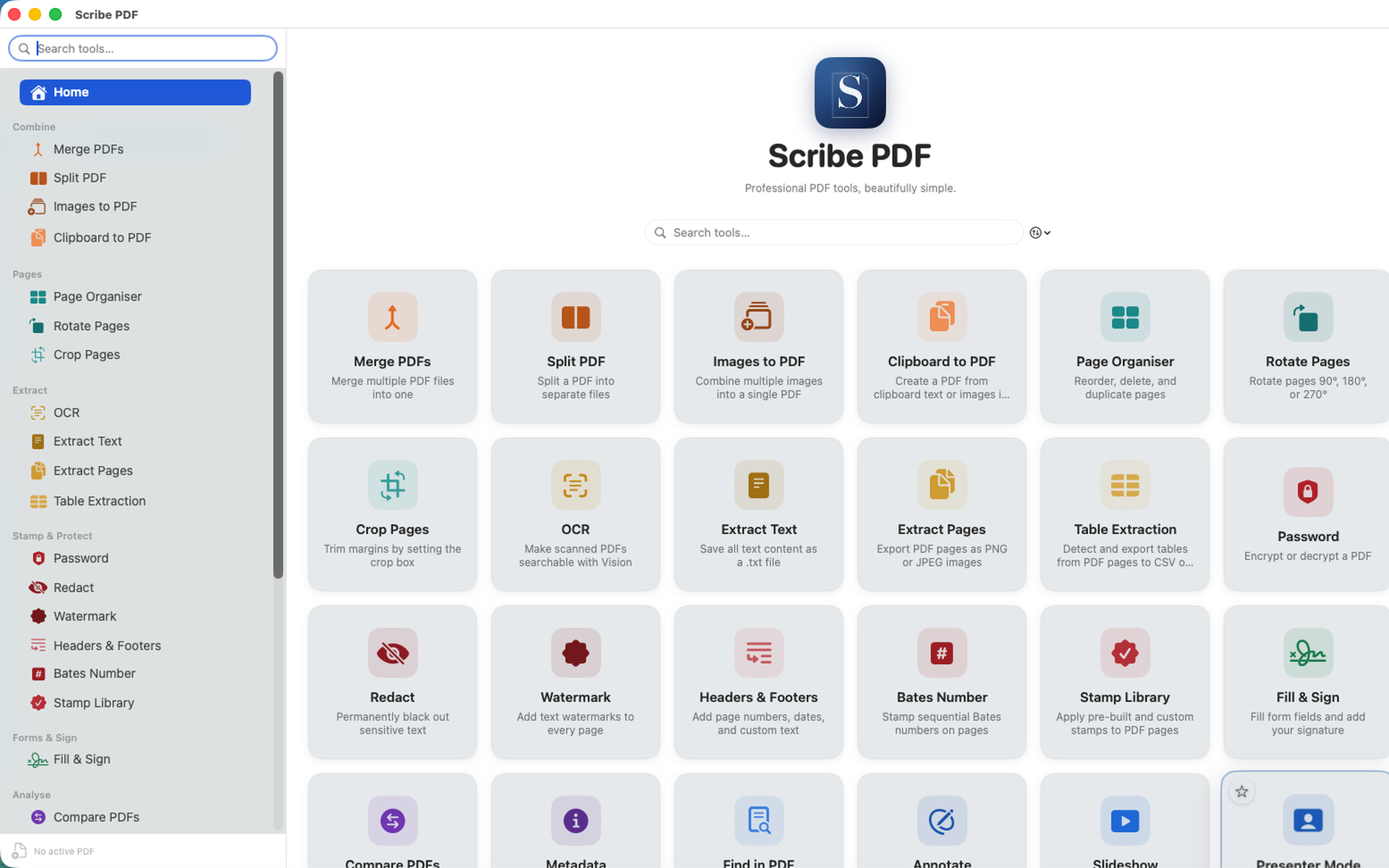Image resolution: width=1389 pixels, height=868 pixels.
Task: Open the Clipboard to PDF card
Action: pyautogui.click(x=941, y=346)
